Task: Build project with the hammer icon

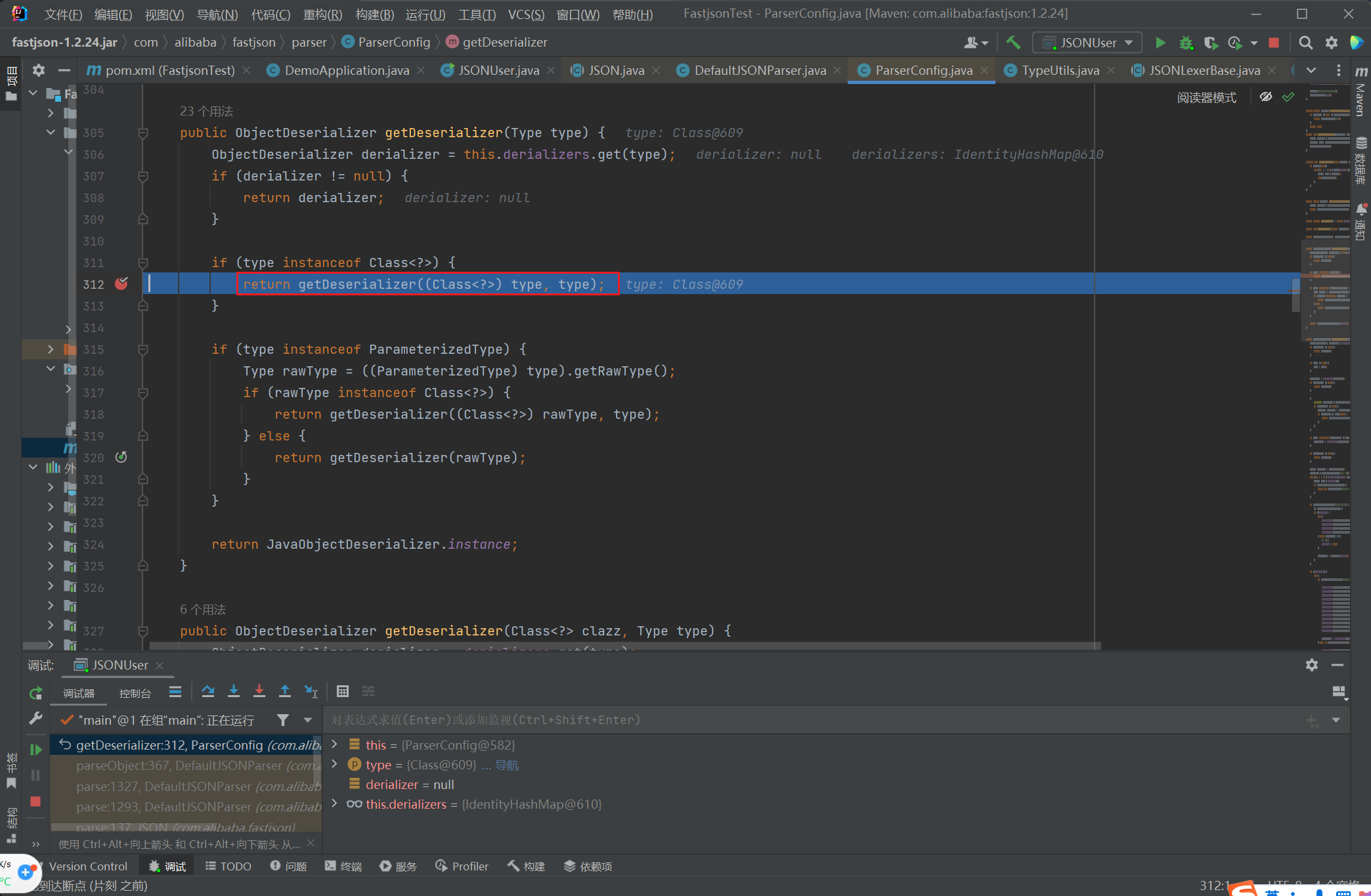Action: (x=1013, y=43)
